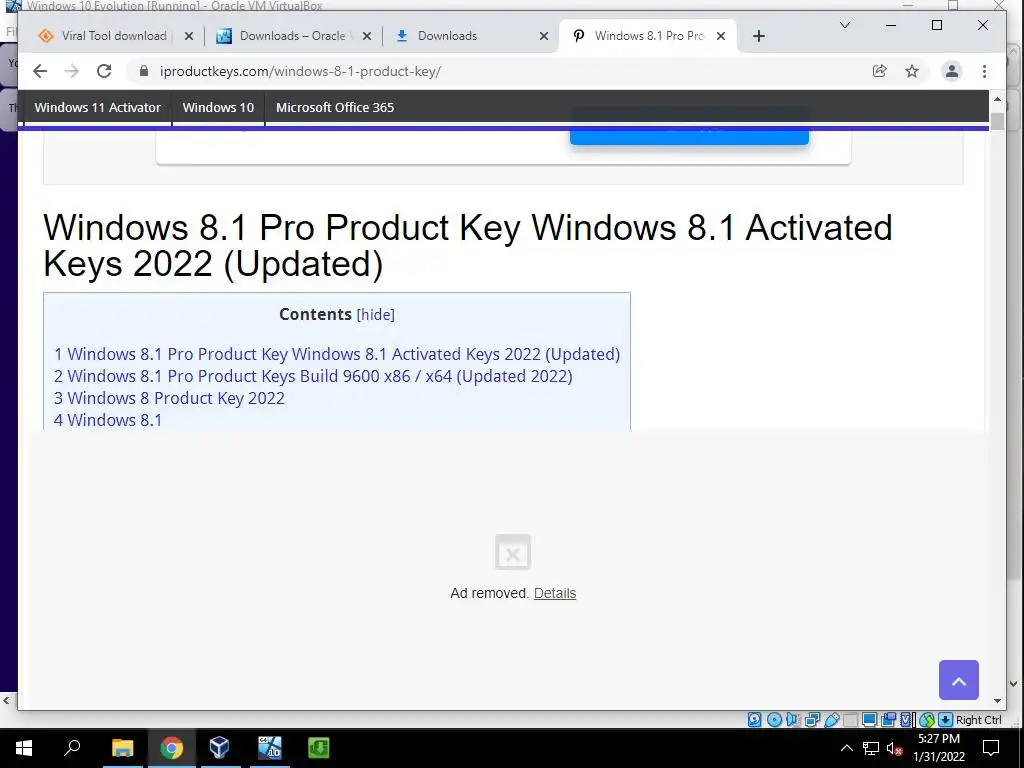
Task: Close the Downloads – Oracle tab
Action: click(x=367, y=36)
